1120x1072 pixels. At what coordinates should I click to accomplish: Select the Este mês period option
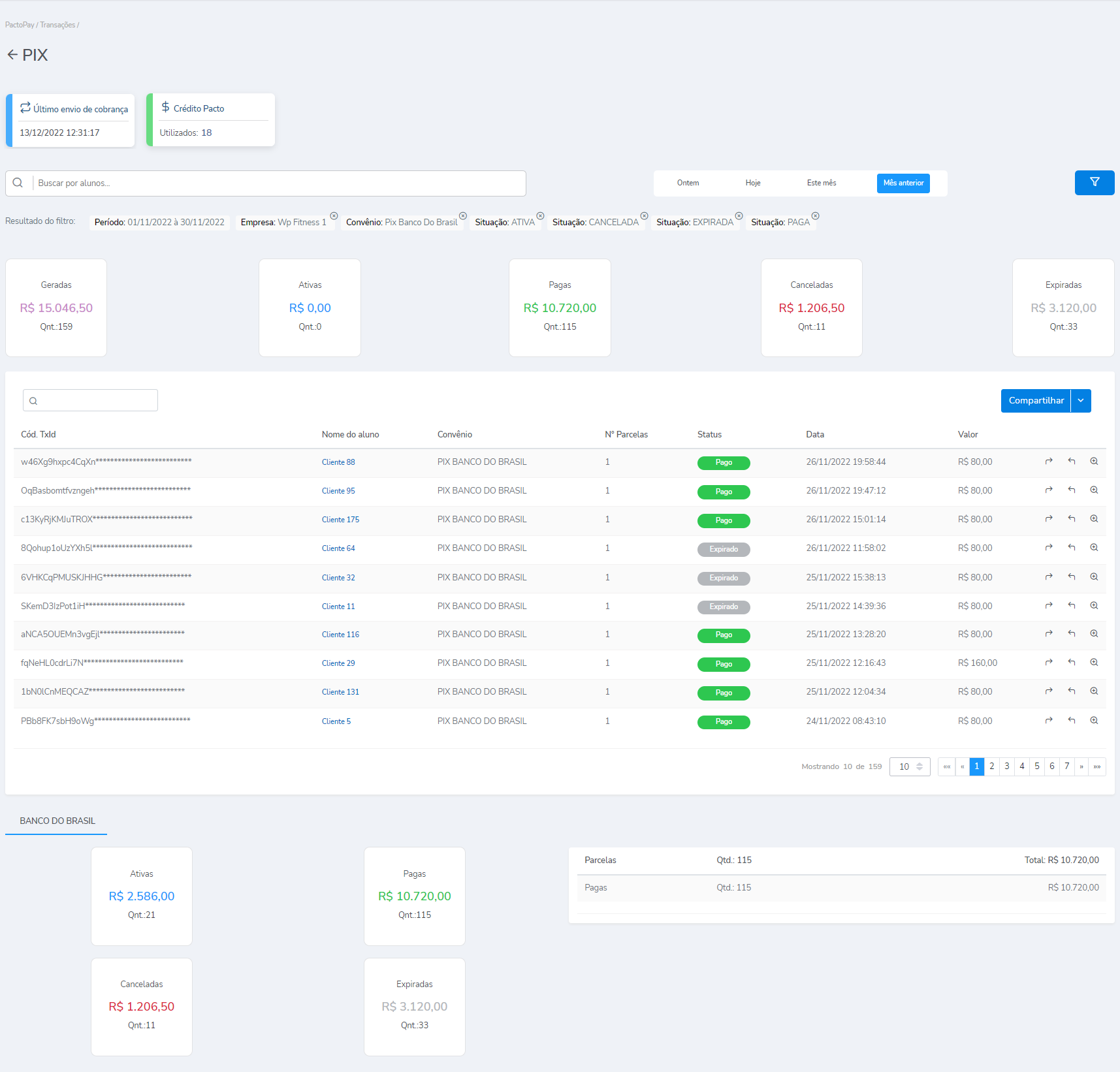[x=821, y=183]
